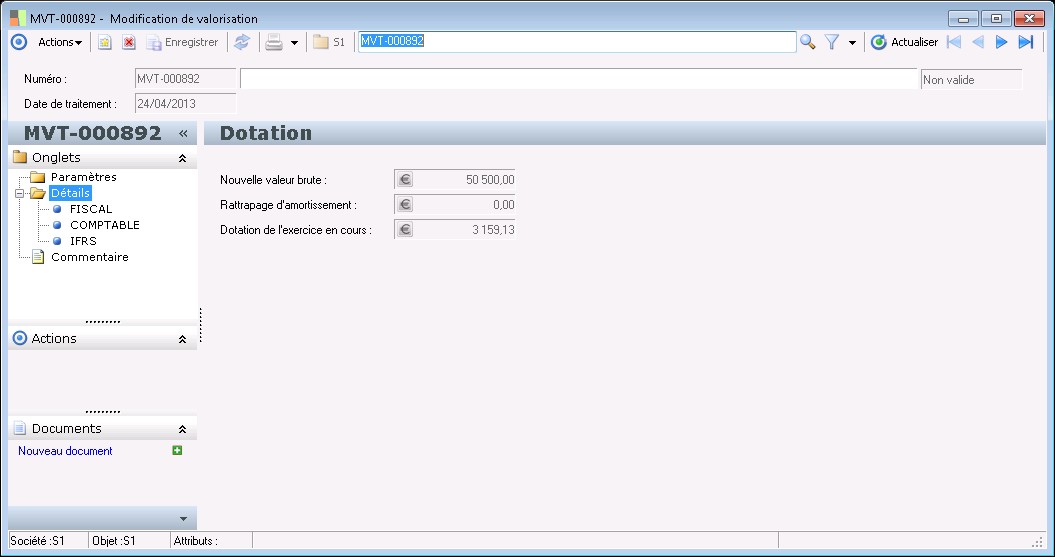The height and width of the screenshot is (557, 1055).
Task: Click the MVT-000892 search field in toolbar
Action: 577,42
